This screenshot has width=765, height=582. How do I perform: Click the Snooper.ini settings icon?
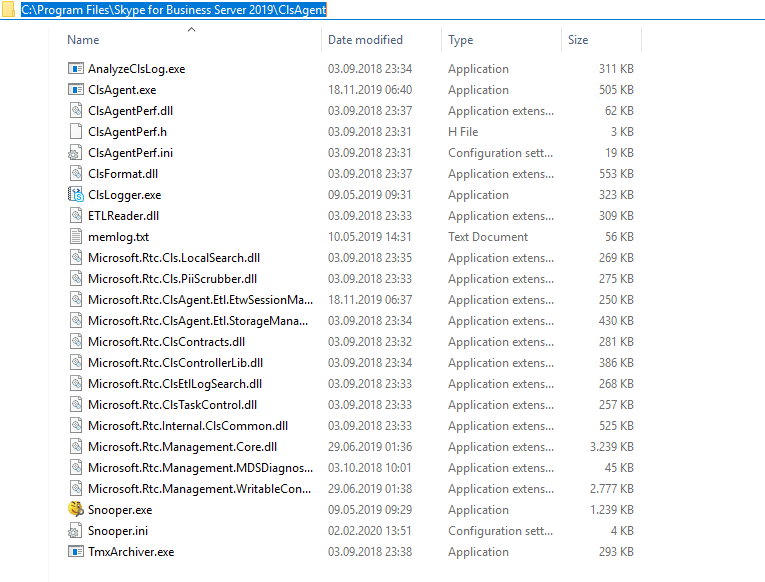click(75, 530)
